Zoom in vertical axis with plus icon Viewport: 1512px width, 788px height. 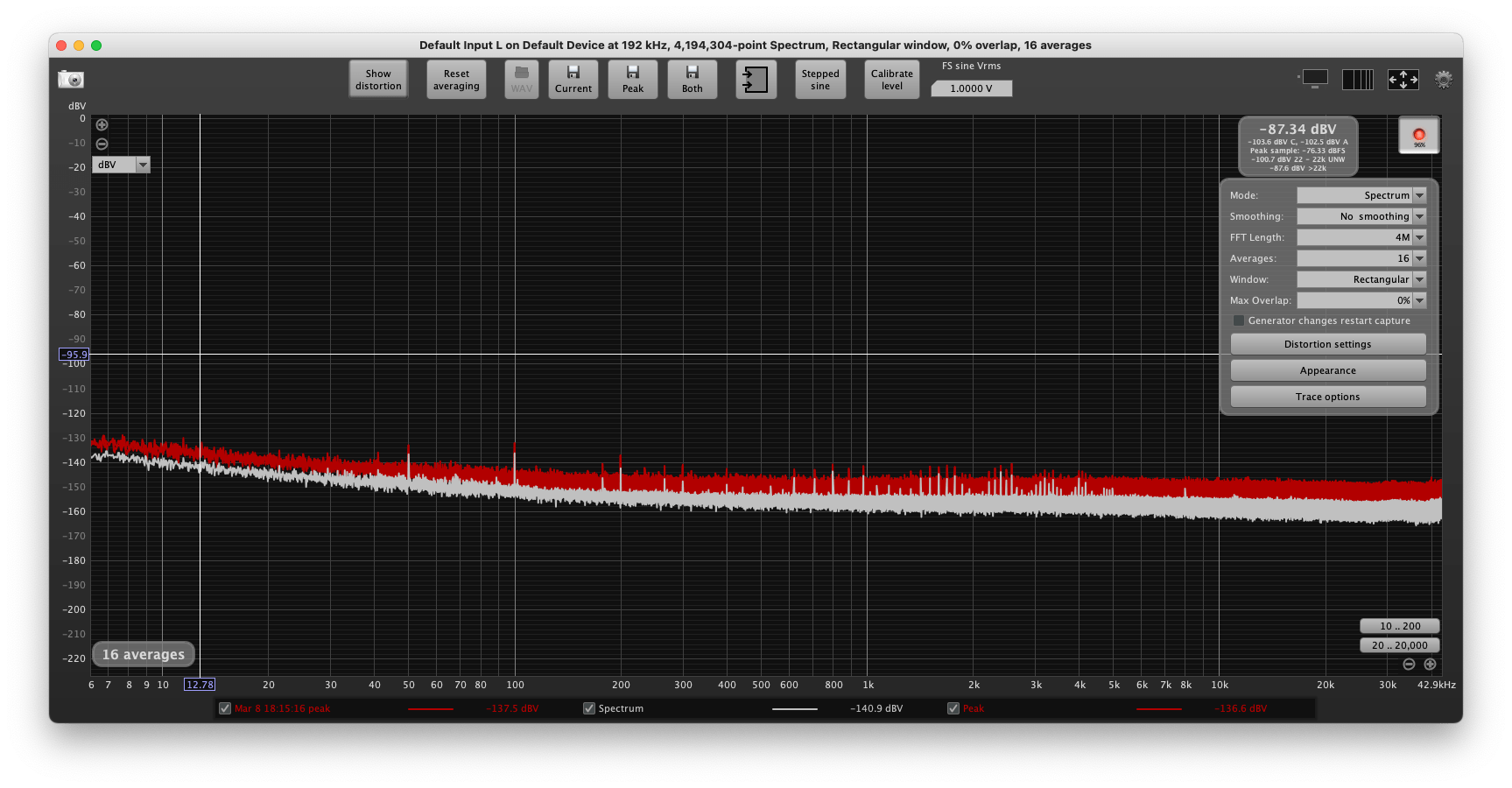point(102,124)
